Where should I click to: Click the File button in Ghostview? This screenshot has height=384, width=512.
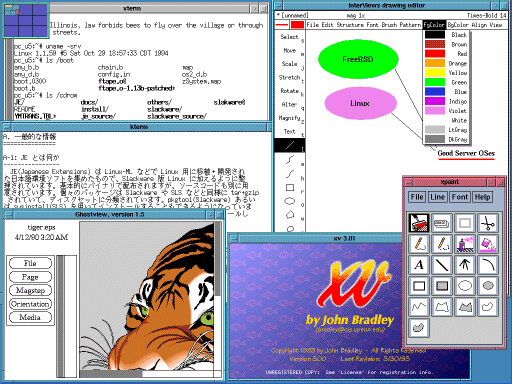click(x=30, y=263)
